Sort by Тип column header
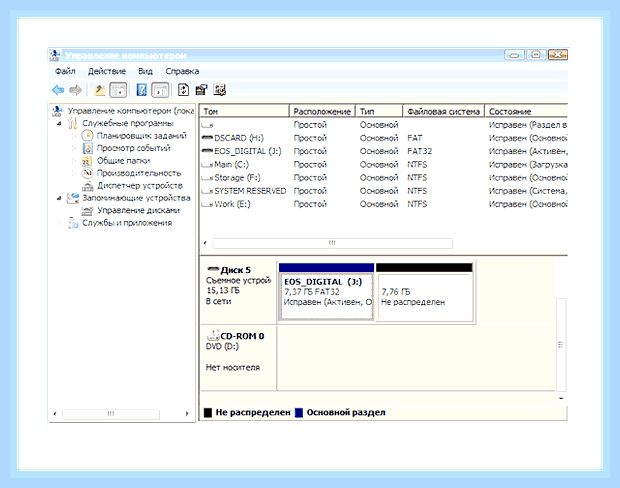 click(x=379, y=111)
